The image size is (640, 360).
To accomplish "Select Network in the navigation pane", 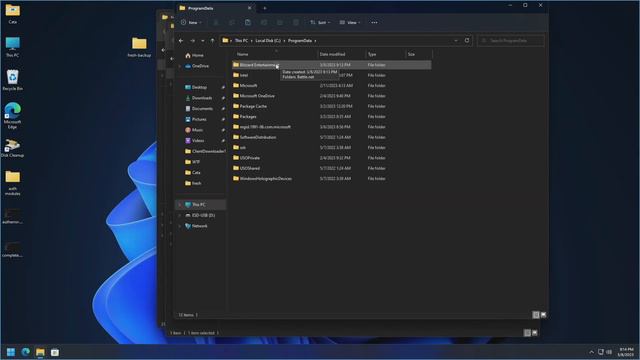I will coord(200,226).
